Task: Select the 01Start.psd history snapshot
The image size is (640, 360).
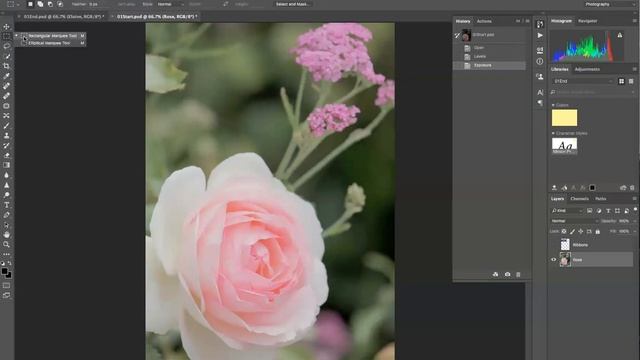Action: (490, 35)
